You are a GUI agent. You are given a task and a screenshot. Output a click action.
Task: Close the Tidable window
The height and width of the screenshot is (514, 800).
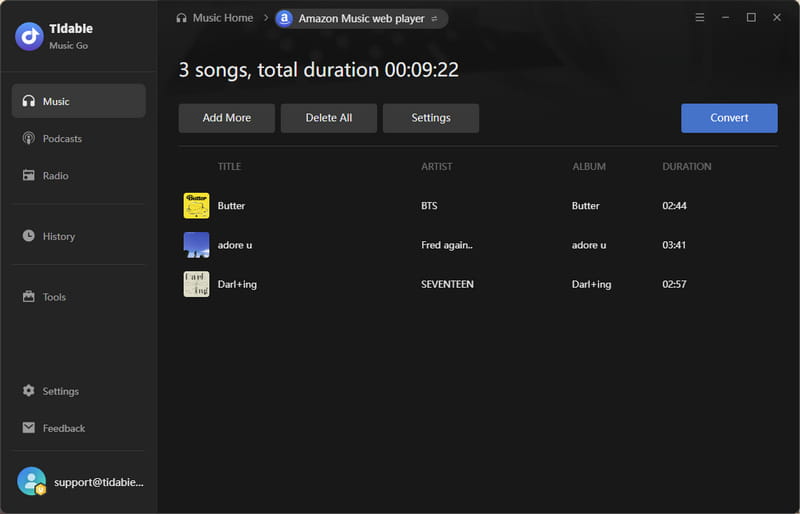pos(777,17)
